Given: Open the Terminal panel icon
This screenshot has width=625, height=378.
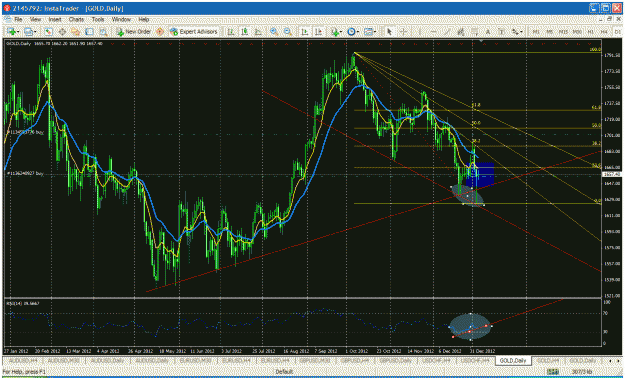Looking at the screenshot, I should 89,32.
